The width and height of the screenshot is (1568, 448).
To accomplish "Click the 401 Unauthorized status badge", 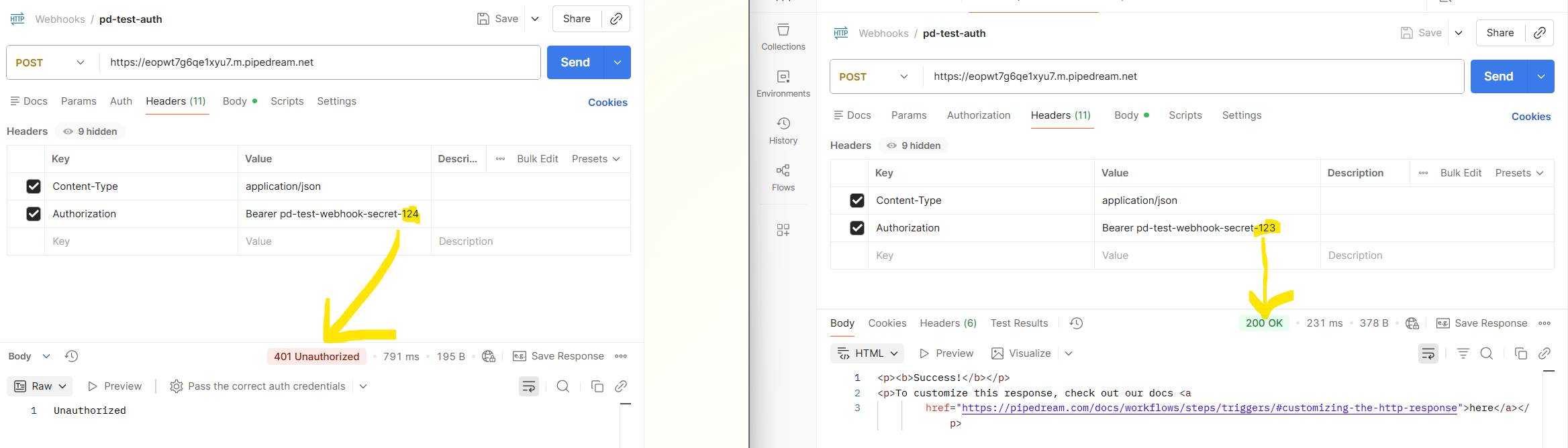I will tap(317, 357).
